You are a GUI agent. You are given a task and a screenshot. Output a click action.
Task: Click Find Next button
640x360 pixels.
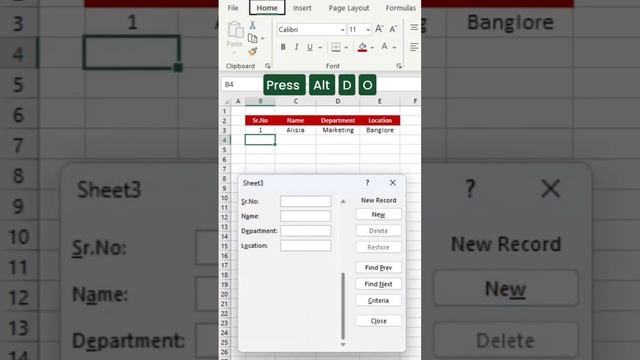click(378, 284)
